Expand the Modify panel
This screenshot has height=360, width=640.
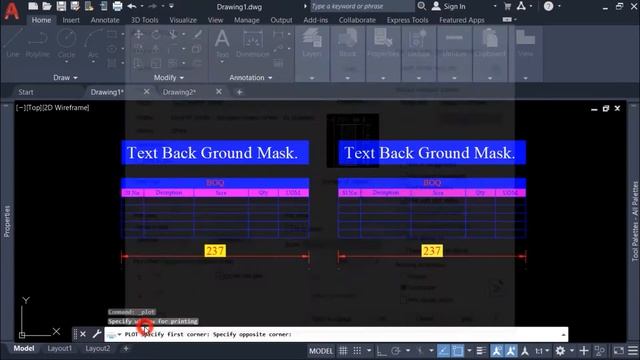(169, 77)
